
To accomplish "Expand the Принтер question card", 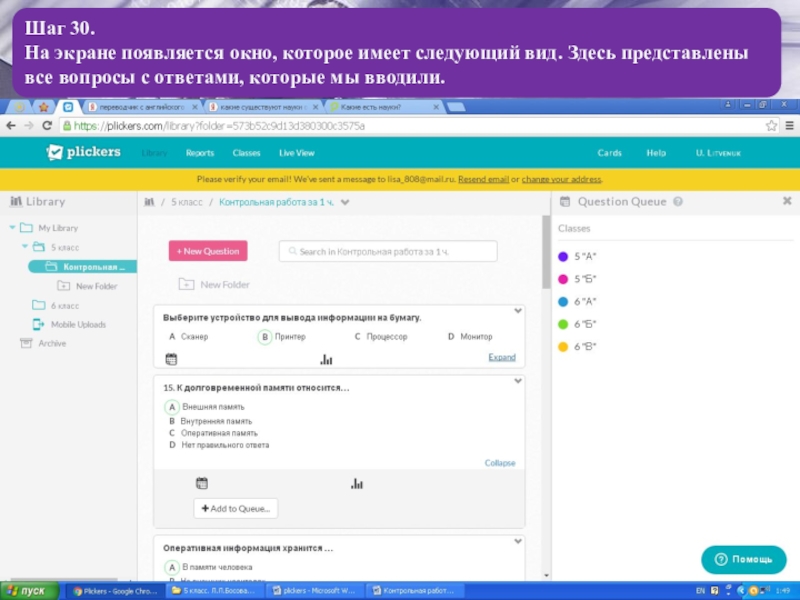I will point(502,357).
